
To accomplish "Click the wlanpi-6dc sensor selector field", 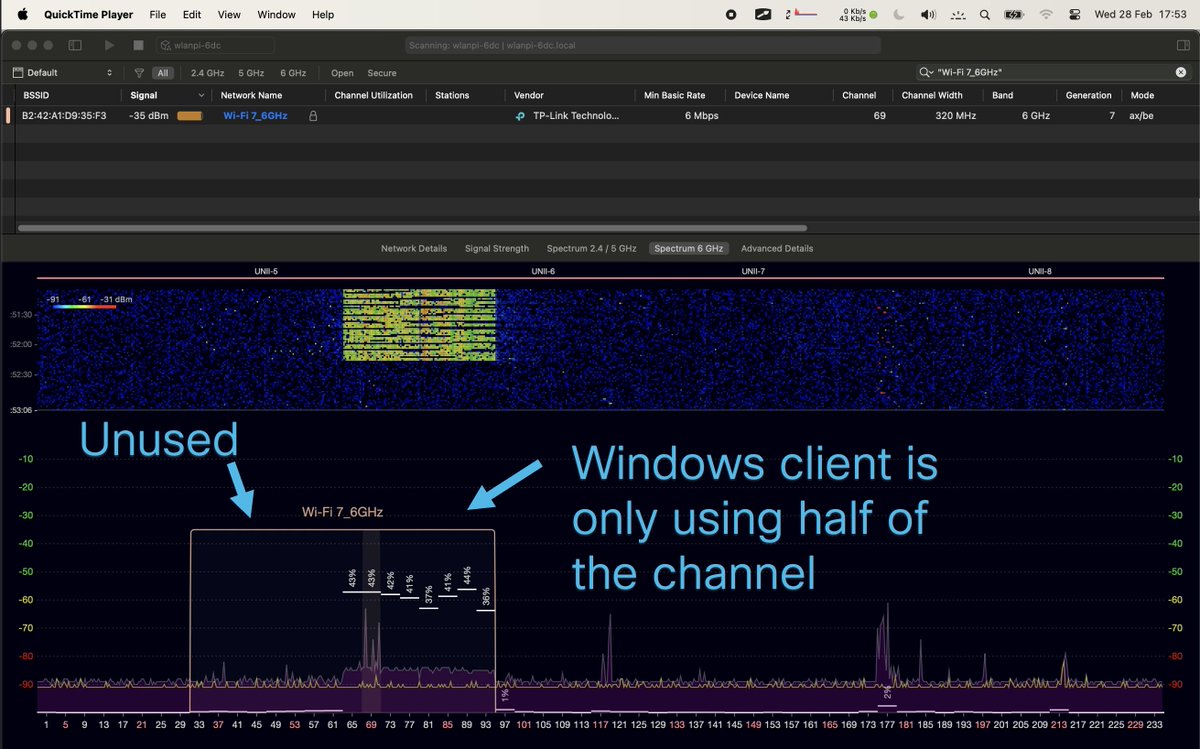I will (x=214, y=45).
